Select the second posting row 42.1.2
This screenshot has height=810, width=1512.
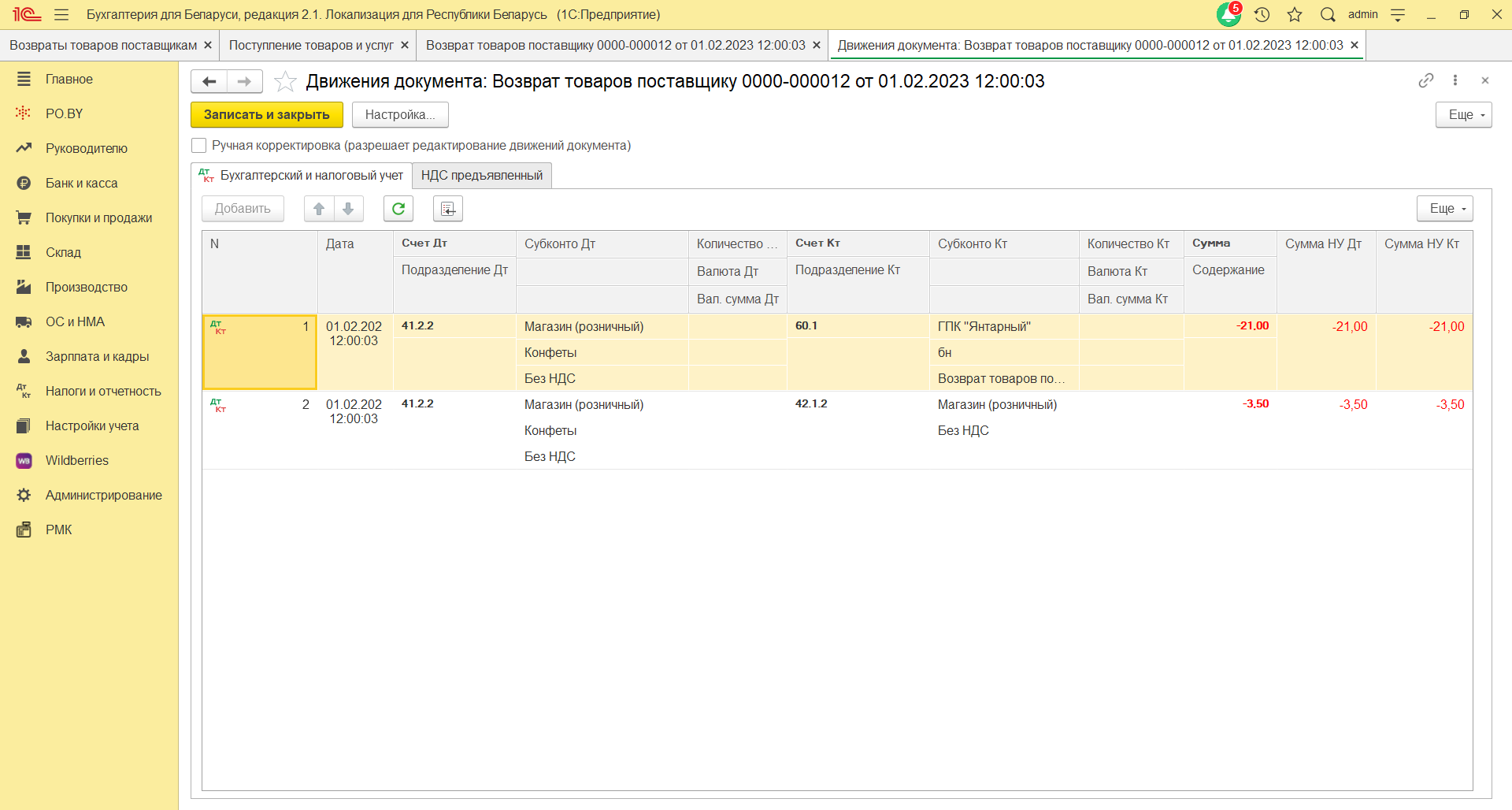(x=811, y=404)
